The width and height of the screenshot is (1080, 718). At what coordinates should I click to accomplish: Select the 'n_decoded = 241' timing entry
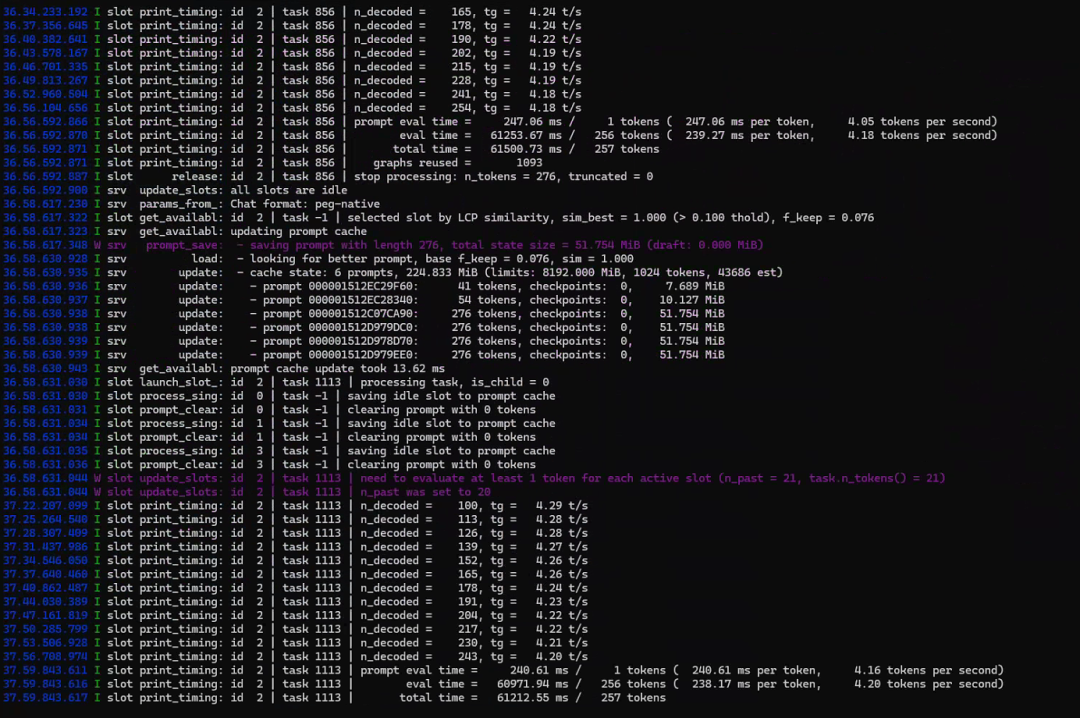click(x=292, y=94)
